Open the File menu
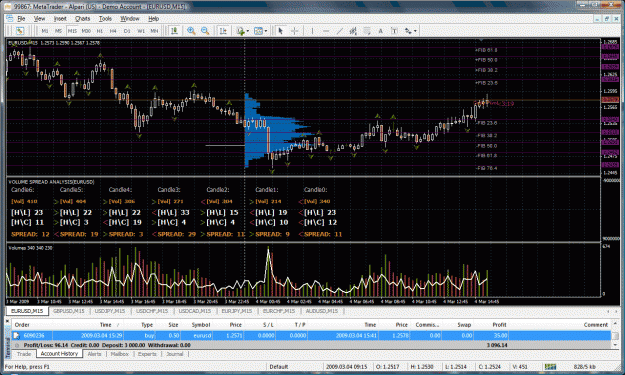Image resolution: width=625 pixels, height=375 pixels. pos(21,19)
